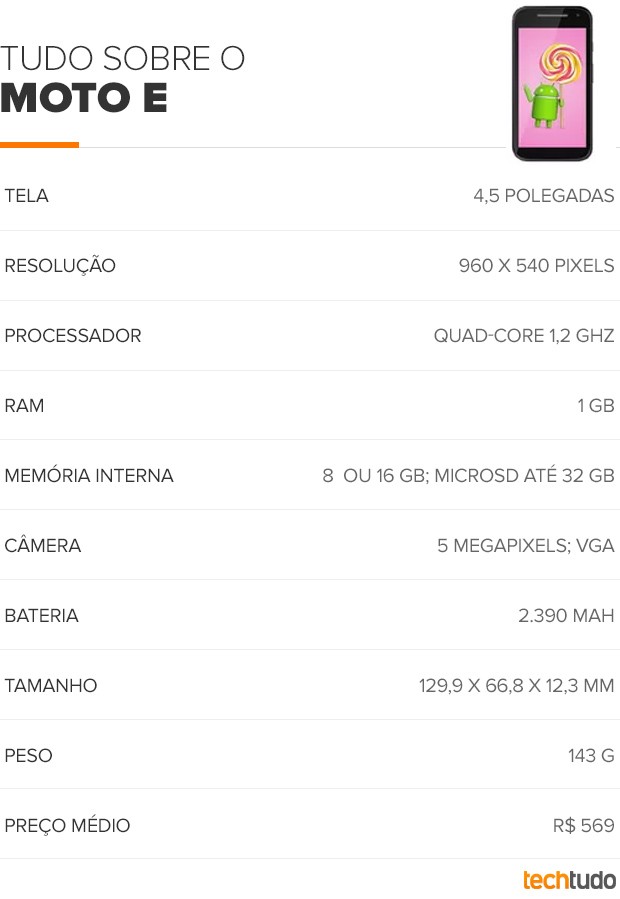Click the TUDO SOBRE O heading

coord(122,58)
